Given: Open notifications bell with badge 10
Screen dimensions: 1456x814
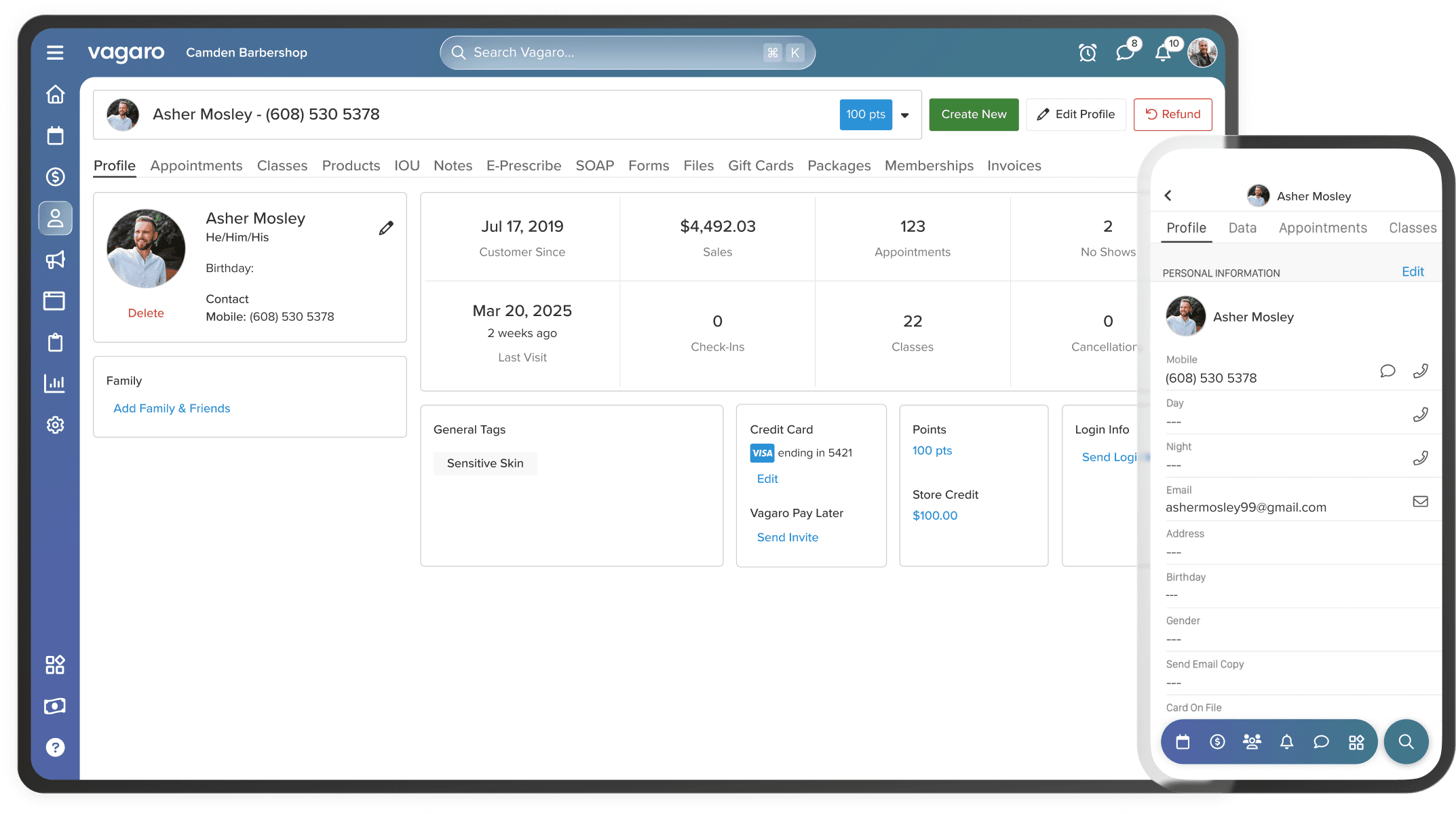Looking at the screenshot, I should pos(1163,53).
